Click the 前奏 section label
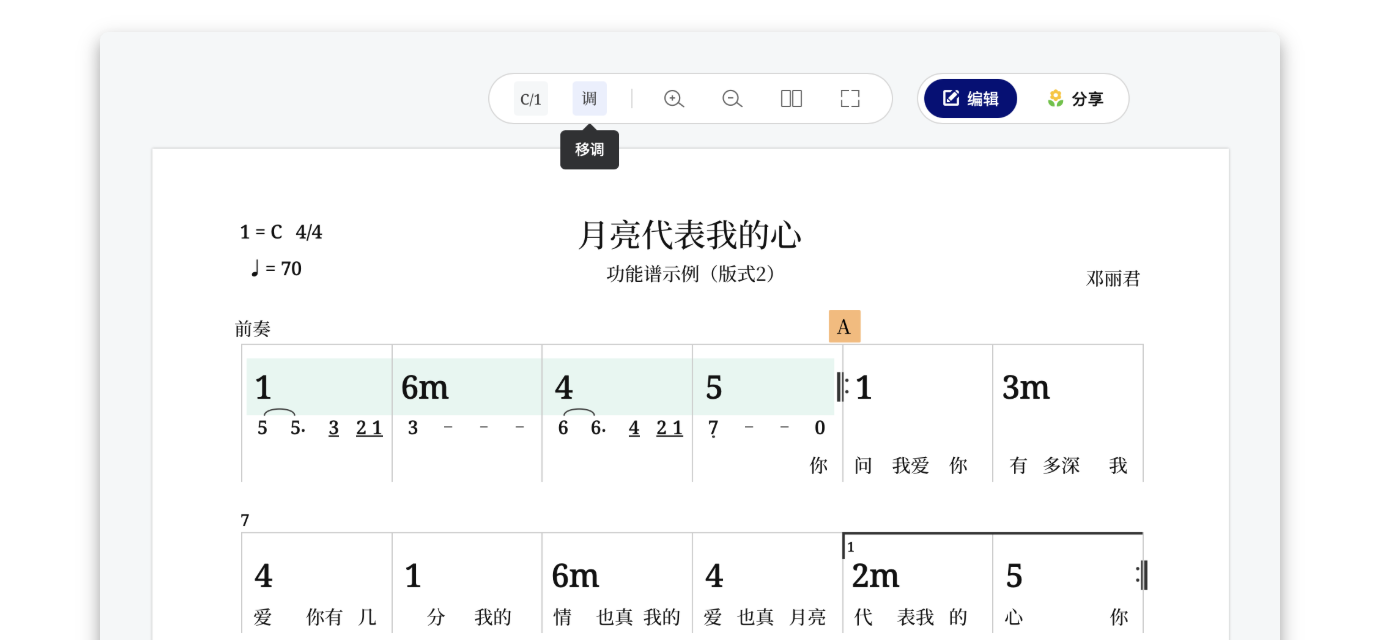This screenshot has width=1380, height=640. pyautogui.click(x=253, y=329)
